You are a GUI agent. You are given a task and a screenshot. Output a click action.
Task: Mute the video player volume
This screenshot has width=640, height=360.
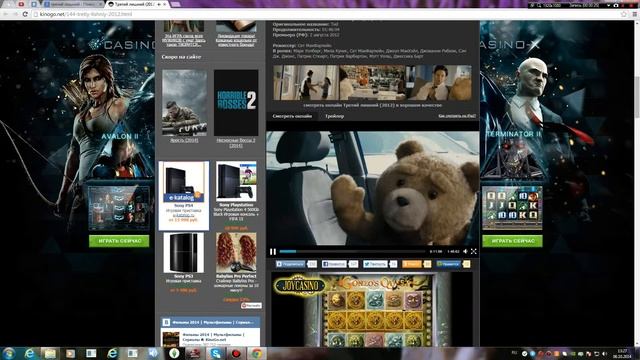point(465,251)
